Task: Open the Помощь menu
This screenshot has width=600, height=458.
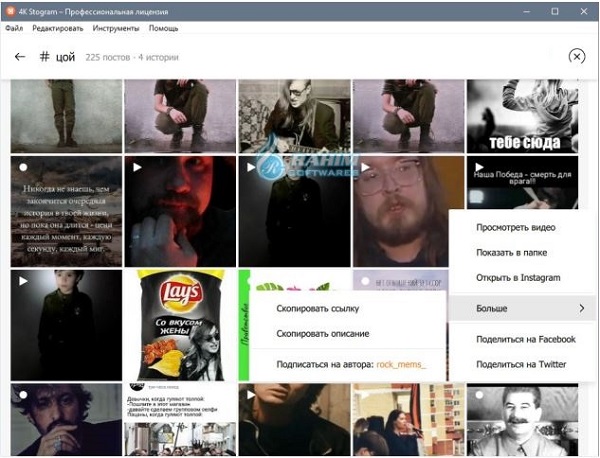Action: (x=163, y=28)
